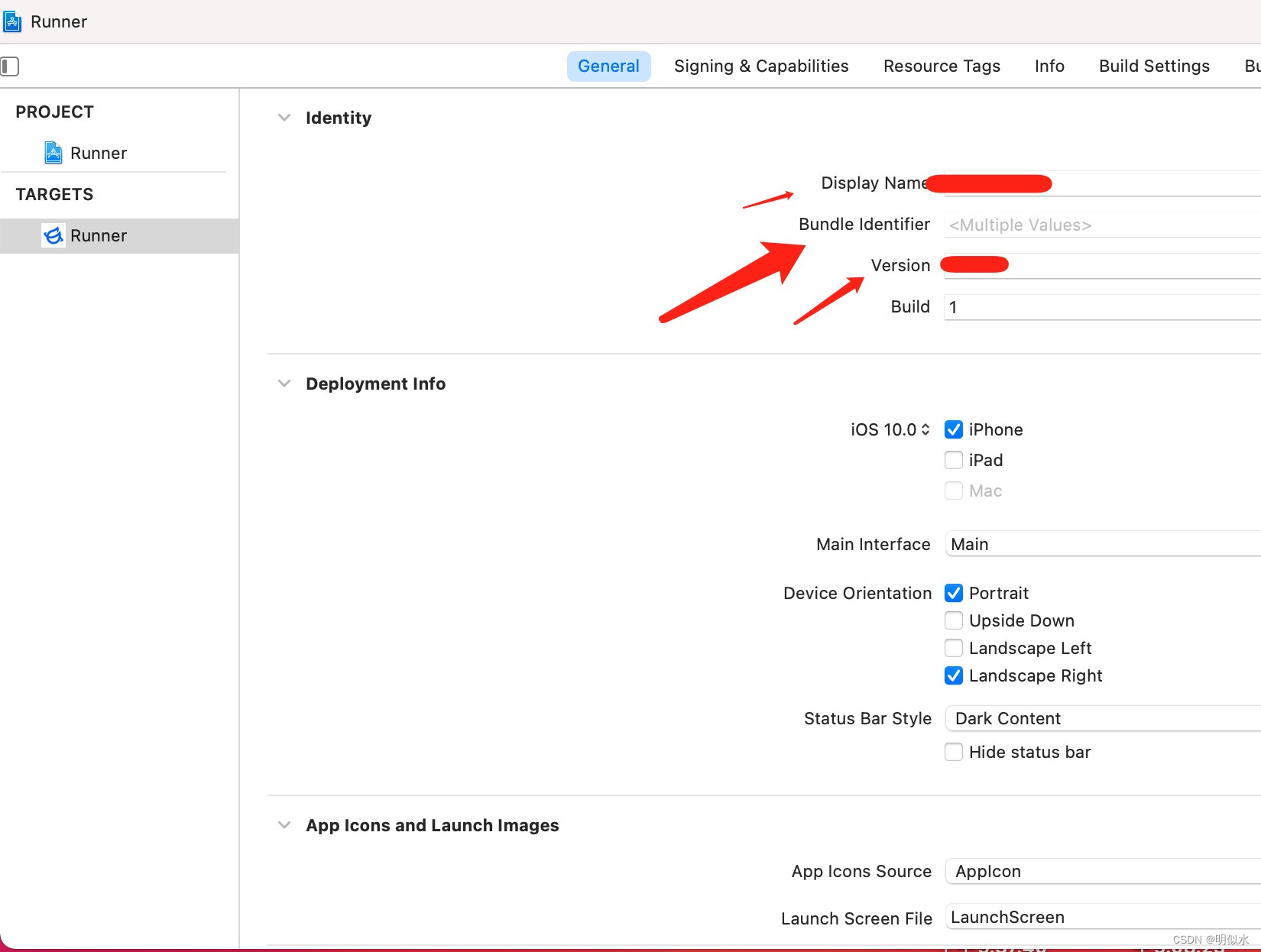Click the Bundle Identifier field
1261x952 pixels.
tap(1103, 225)
